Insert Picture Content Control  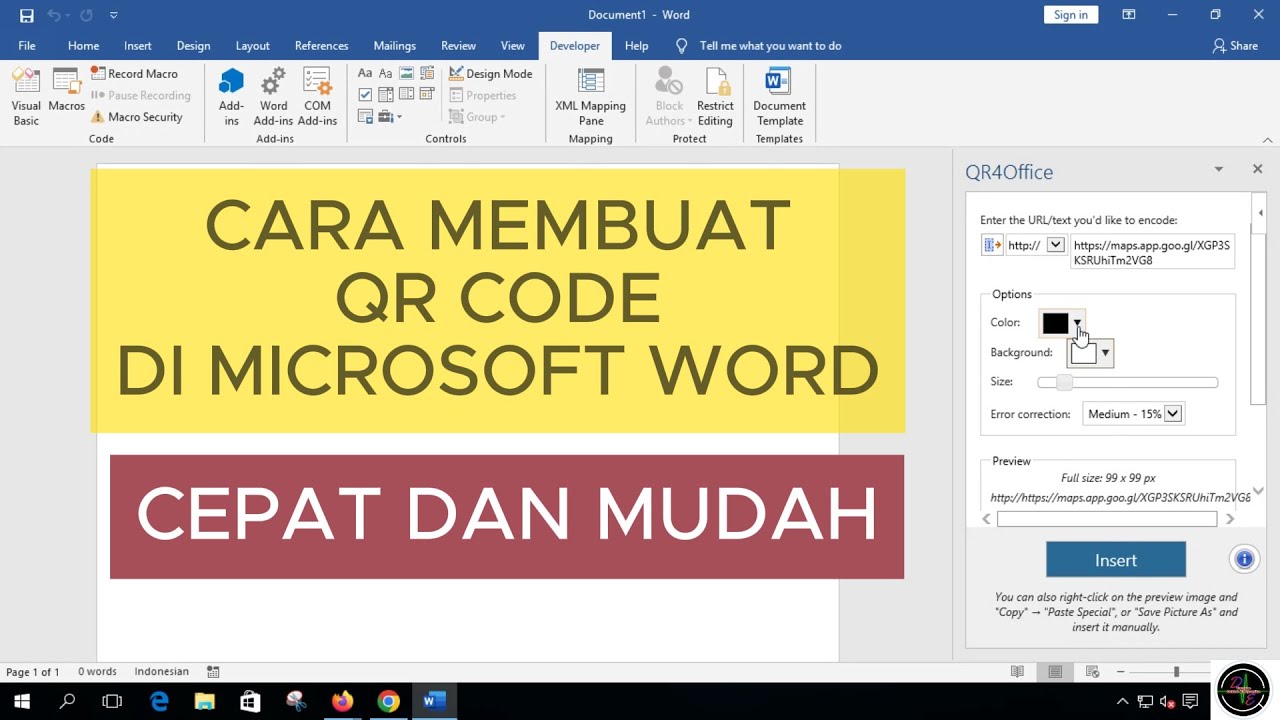click(x=407, y=74)
